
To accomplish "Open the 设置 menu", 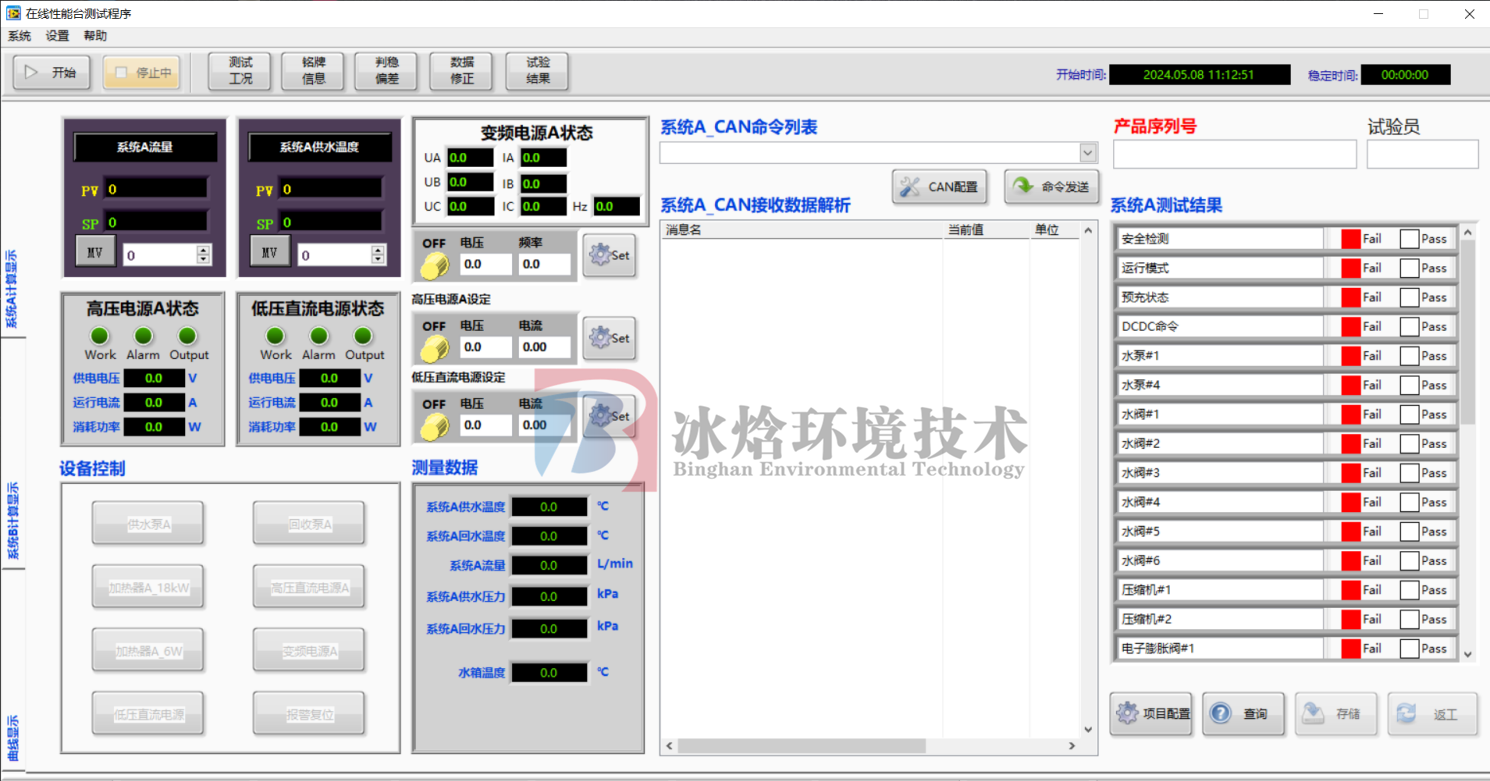I will click(57, 36).
